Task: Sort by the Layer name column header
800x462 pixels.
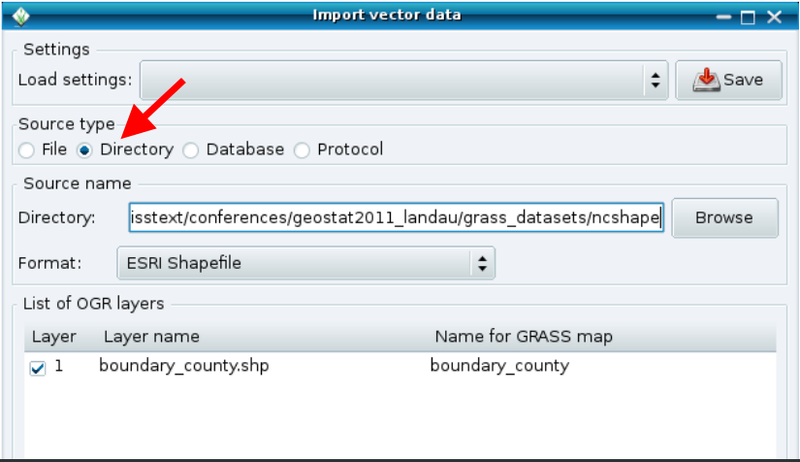Action: coord(151,337)
